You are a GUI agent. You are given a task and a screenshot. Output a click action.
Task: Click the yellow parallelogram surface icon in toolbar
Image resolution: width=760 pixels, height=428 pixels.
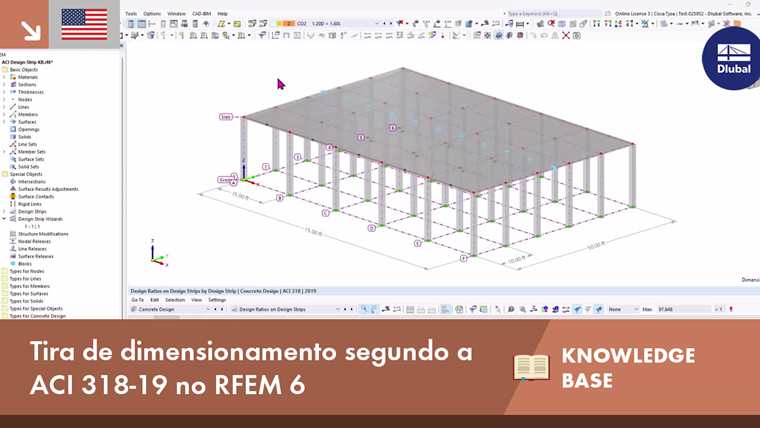point(222,23)
